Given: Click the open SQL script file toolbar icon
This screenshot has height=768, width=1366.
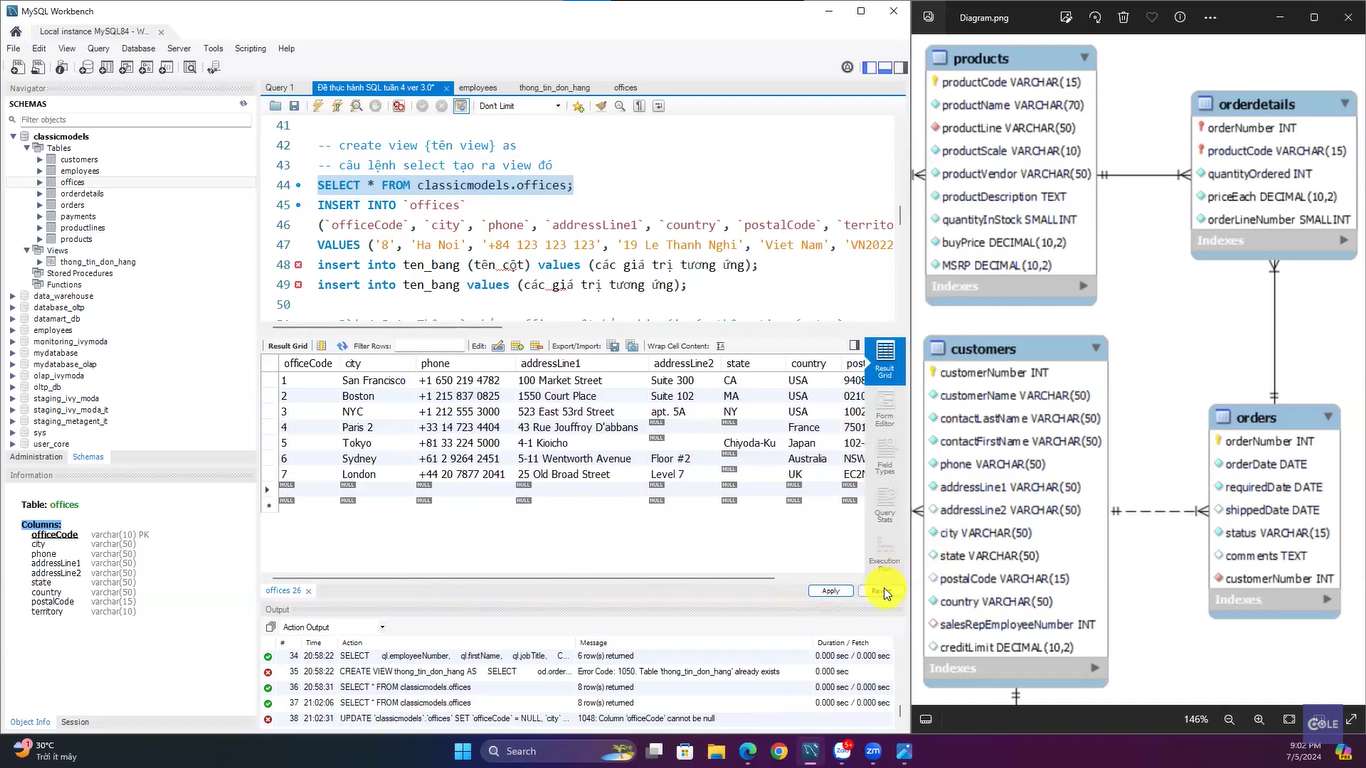Looking at the screenshot, I should [x=38, y=68].
